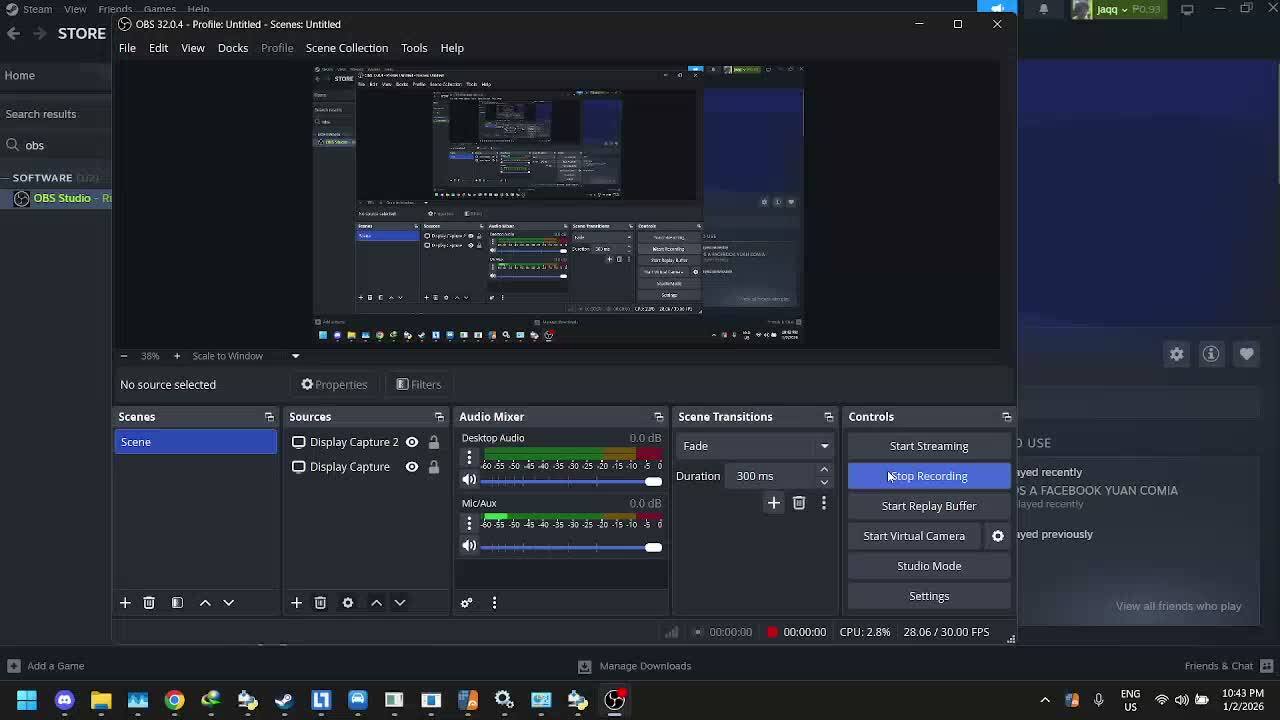
Task: Hide the Display Capture source
Action: pos(412,467)
